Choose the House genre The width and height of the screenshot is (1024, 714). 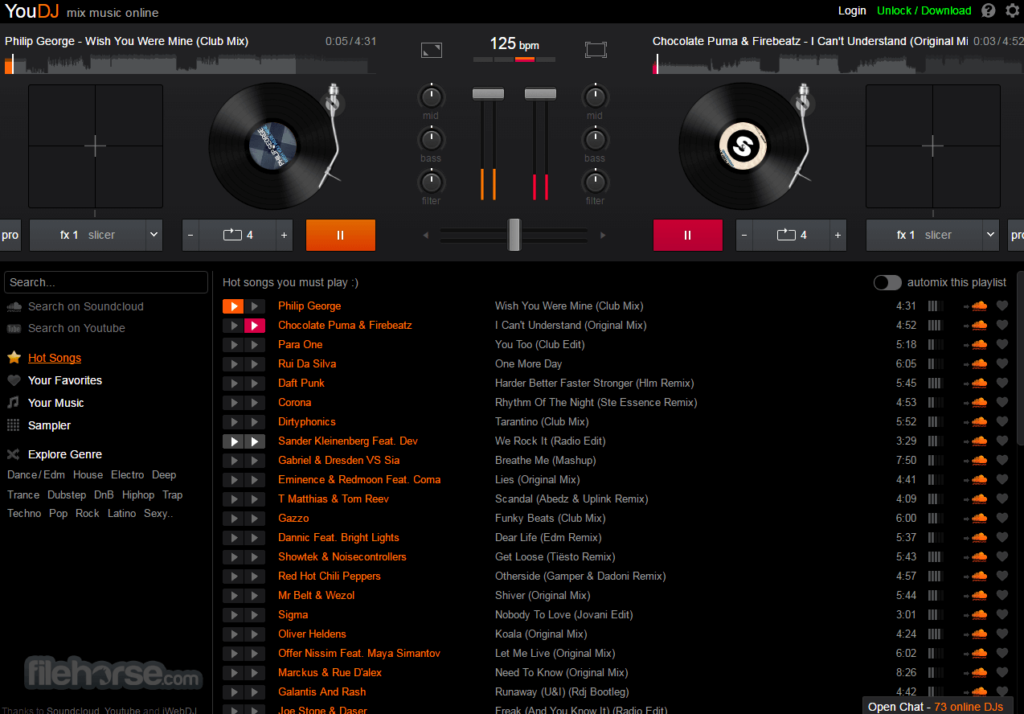click(88, 475)
